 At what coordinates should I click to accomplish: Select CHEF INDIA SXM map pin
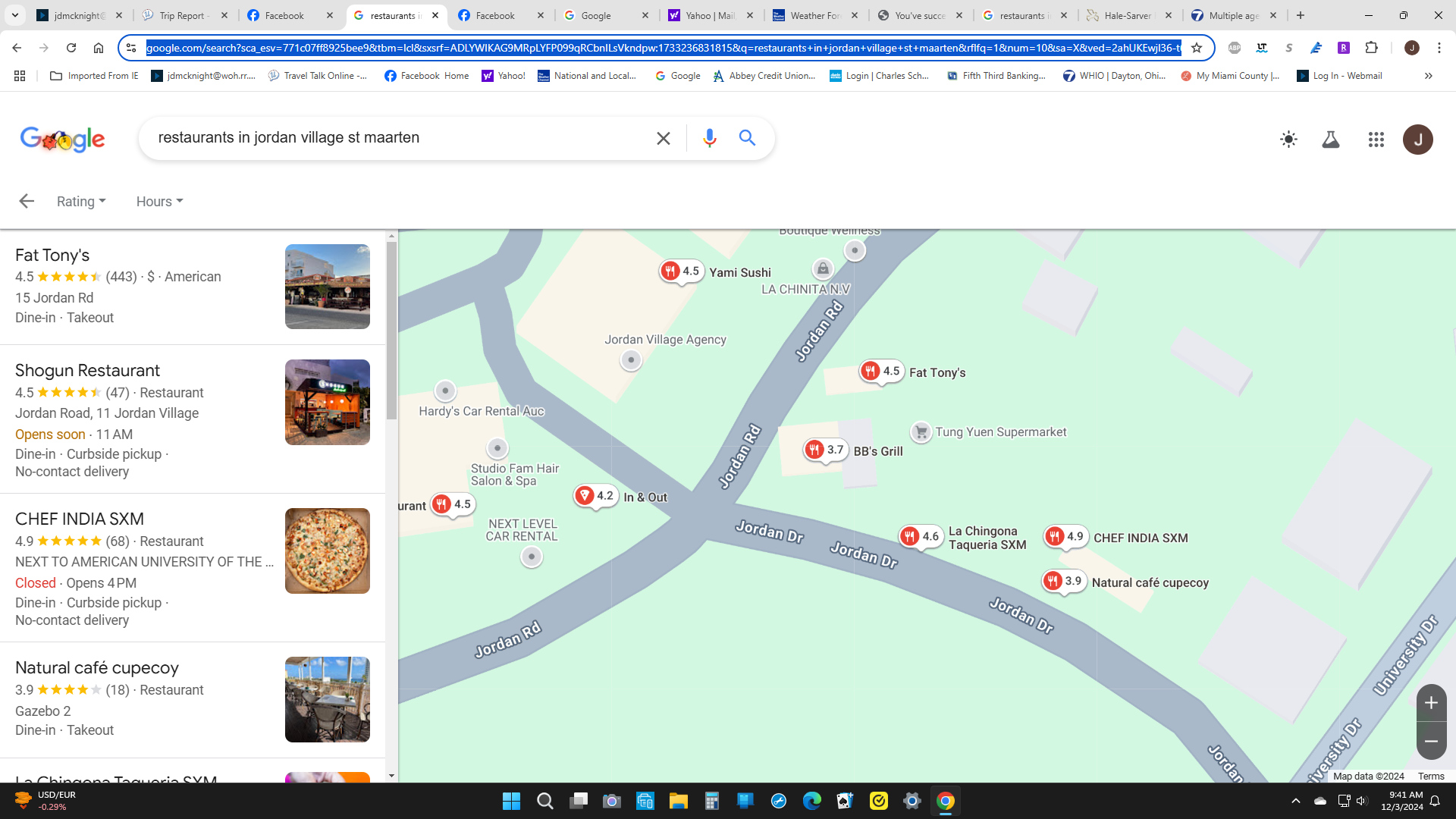pos(1065,536)
